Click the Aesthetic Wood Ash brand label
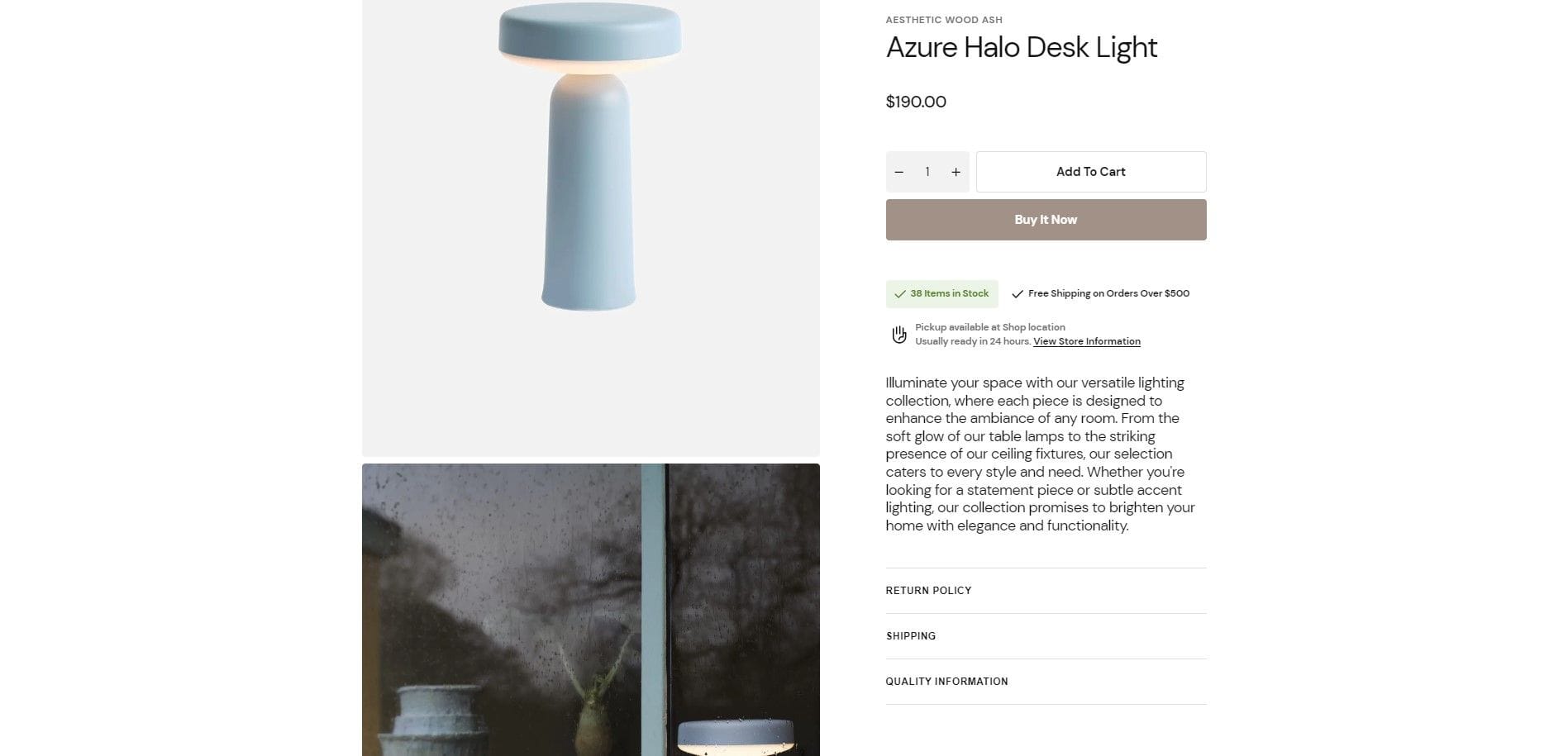The width and height of the screenshot is (1568, 756). 944,20
